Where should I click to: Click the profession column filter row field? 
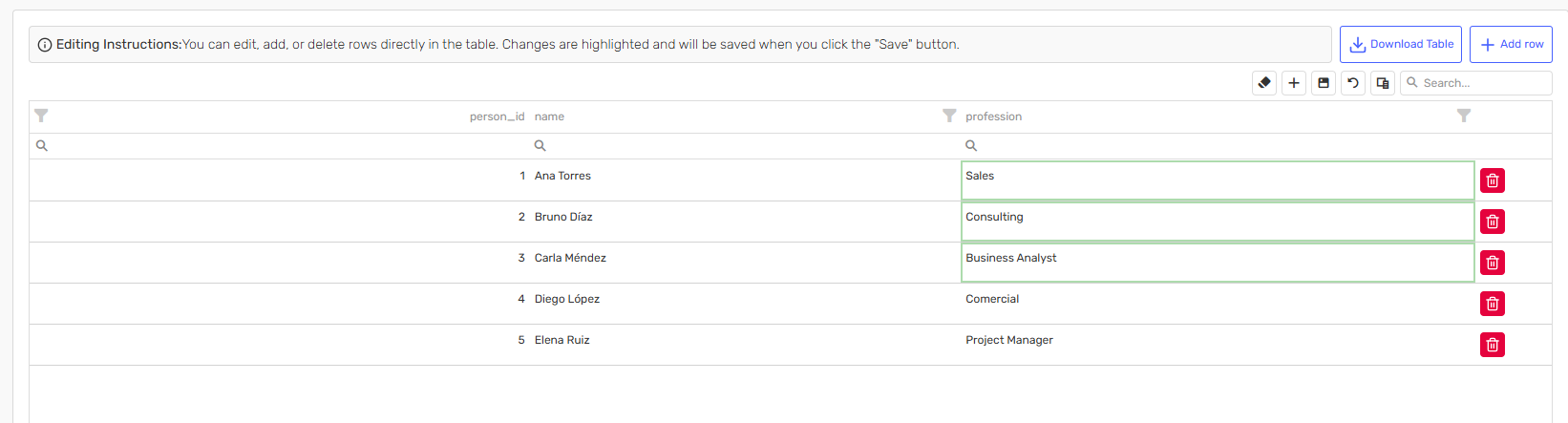1213,146
